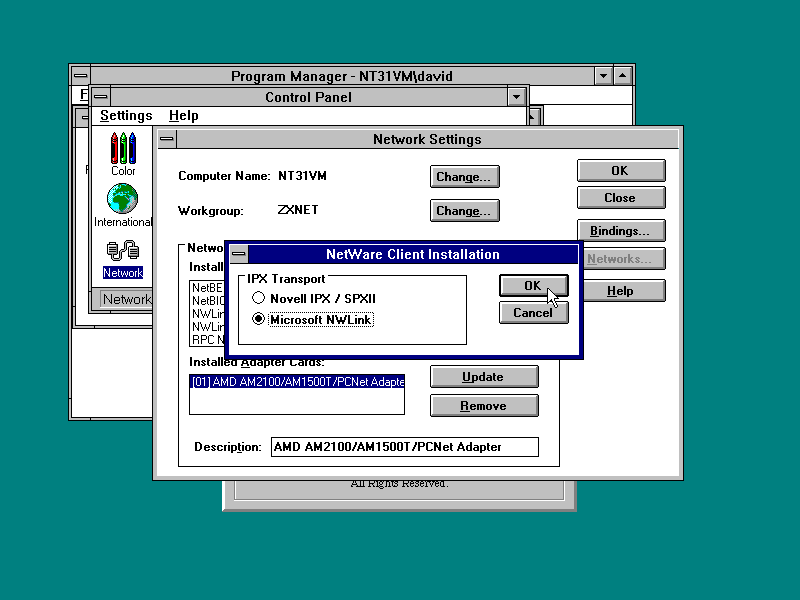Open the Control Panel system menu box
Image resolution: width=800 pixels, height=600 pixels.
[101, 97]
